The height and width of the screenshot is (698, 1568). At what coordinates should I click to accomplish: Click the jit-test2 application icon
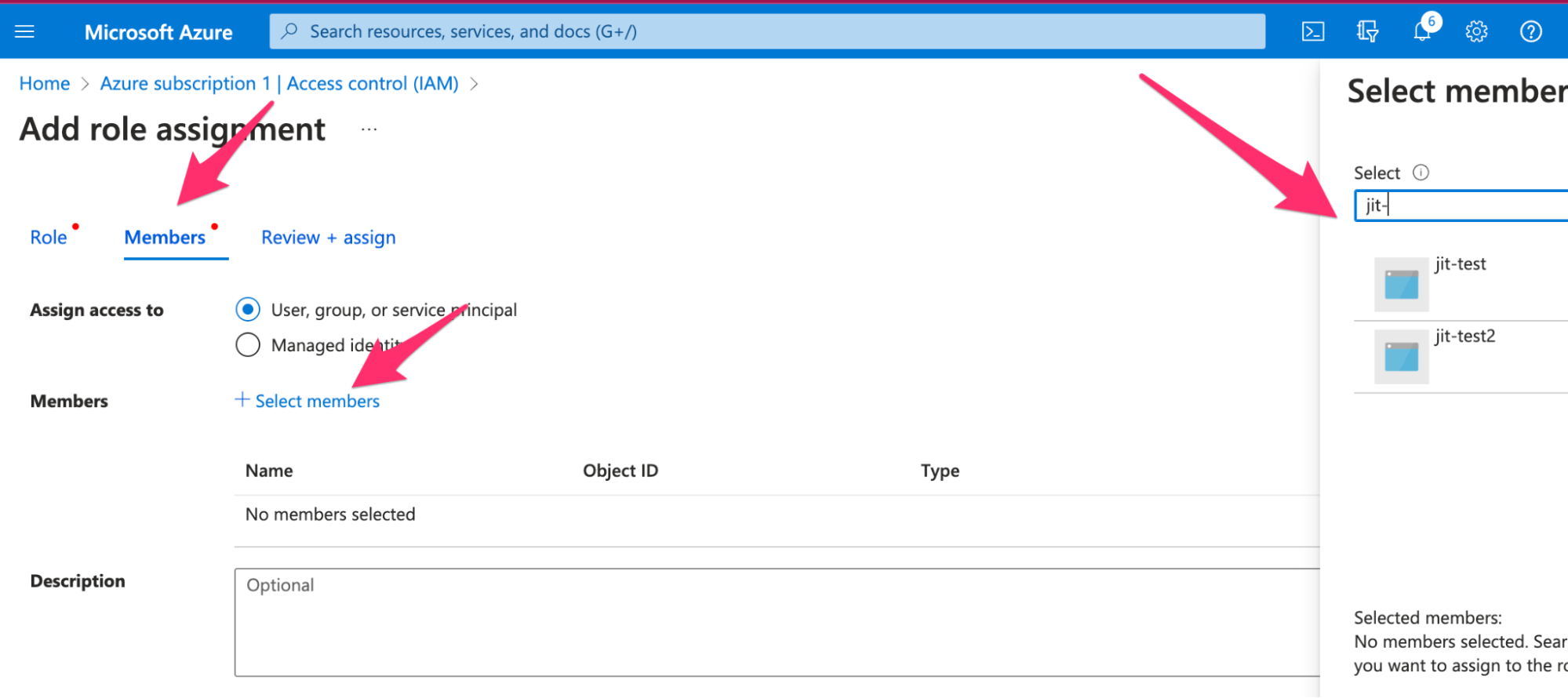(1401, 356)
